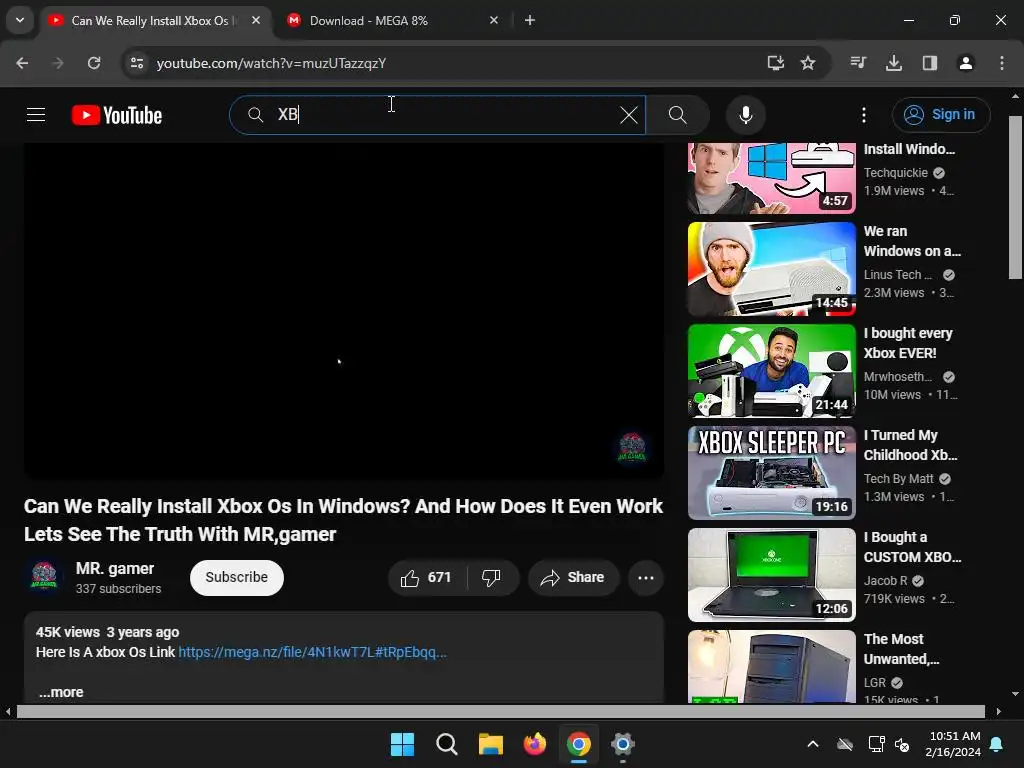Open media controls icon in Chrome toolbar
1024x768 pixels.
pos(858,63)
